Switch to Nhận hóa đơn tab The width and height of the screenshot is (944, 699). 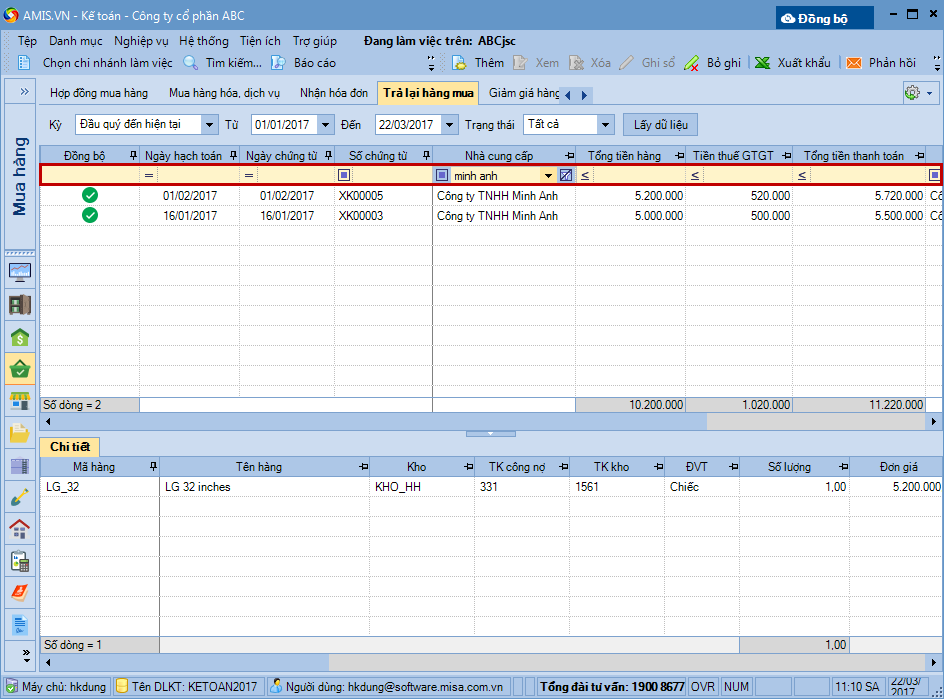[334, 93]
